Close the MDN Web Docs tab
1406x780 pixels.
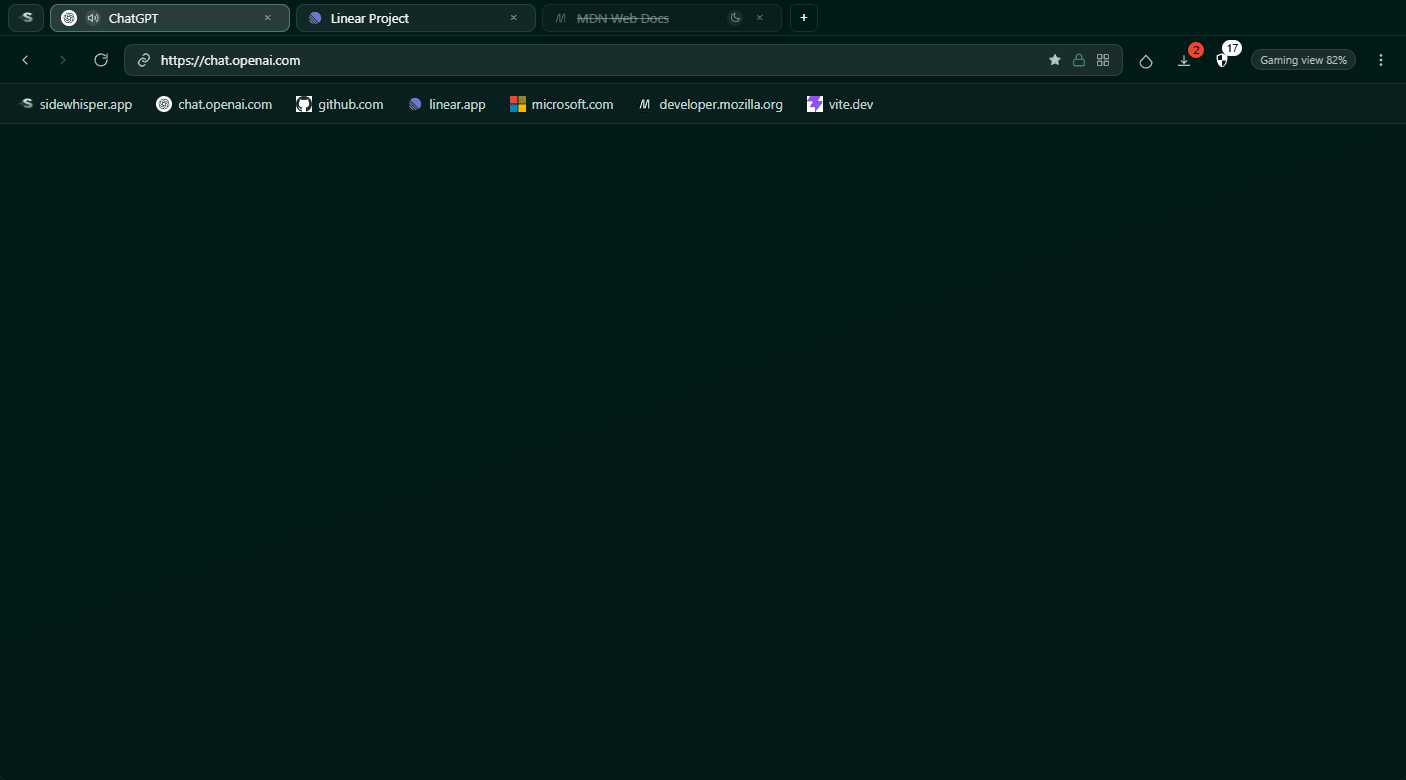click(760, 18)
